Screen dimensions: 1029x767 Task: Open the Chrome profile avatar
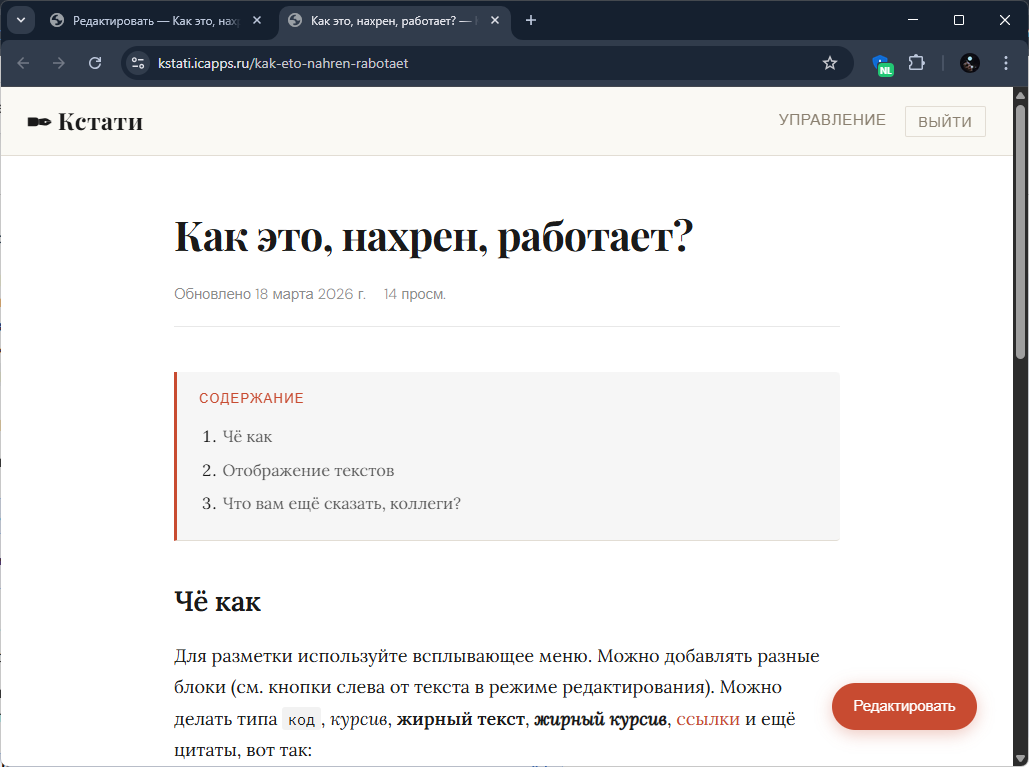pos(969,63)
